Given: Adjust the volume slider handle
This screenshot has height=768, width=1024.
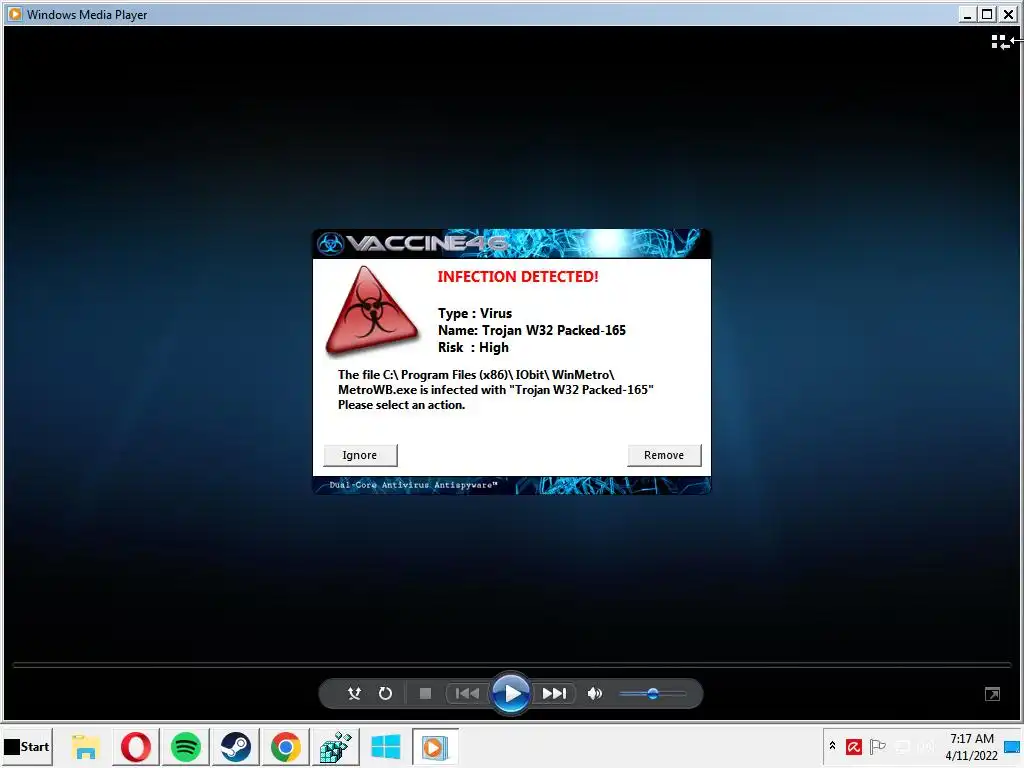Looking at the screenshot, I should click(652, 694).
